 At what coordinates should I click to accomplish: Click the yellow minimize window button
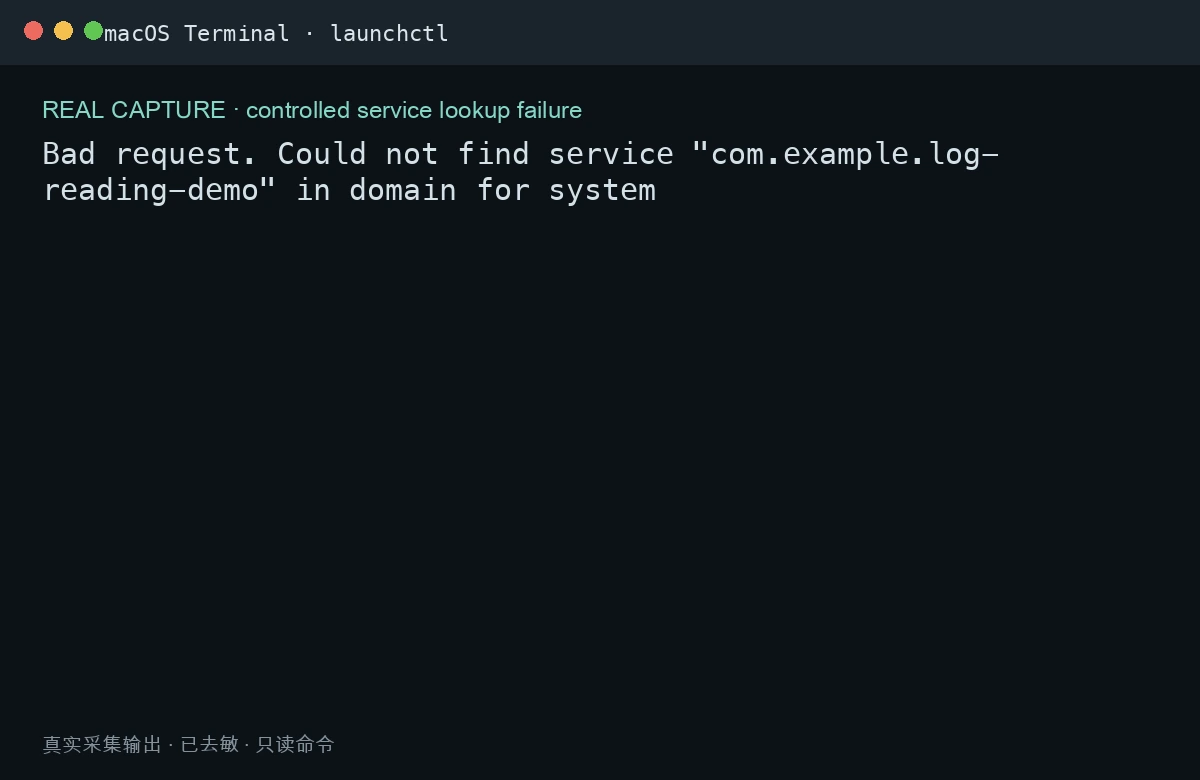pyautogui.click(x=64, y=31)
